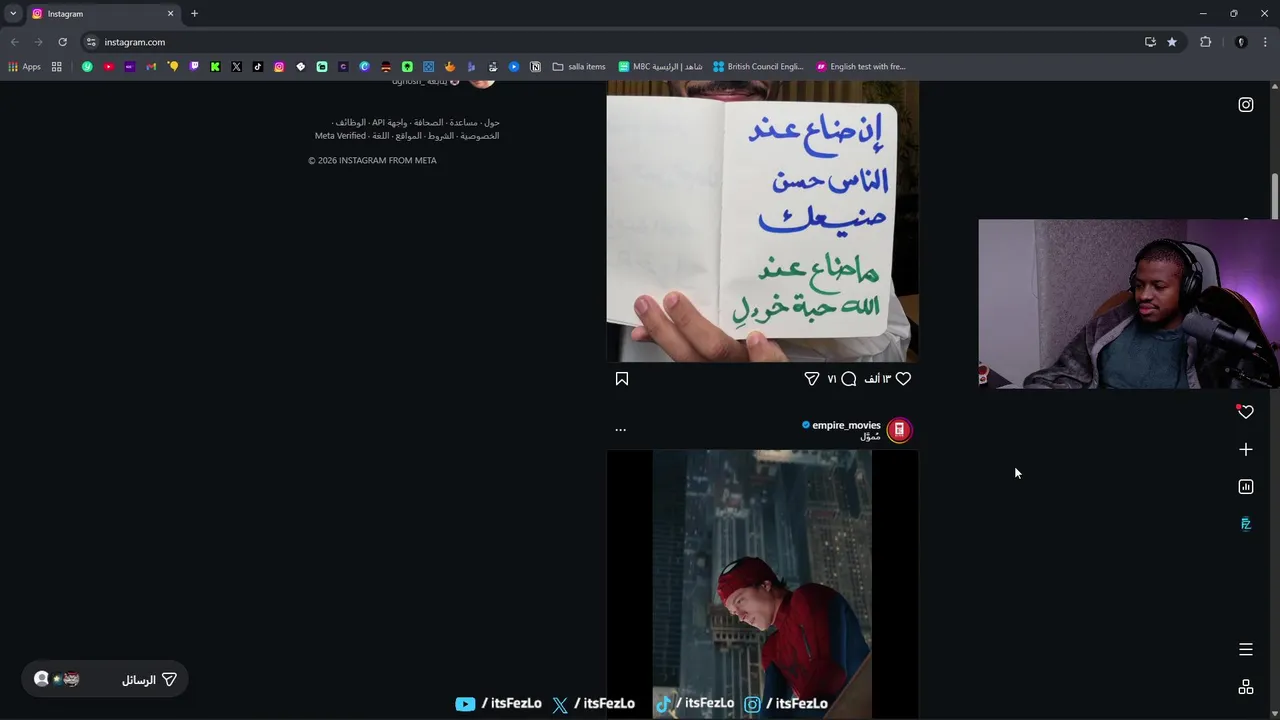The height and width of the screenshot is (720, 1280).
Task: Open footer link الشروط
Action: [441, 136]
